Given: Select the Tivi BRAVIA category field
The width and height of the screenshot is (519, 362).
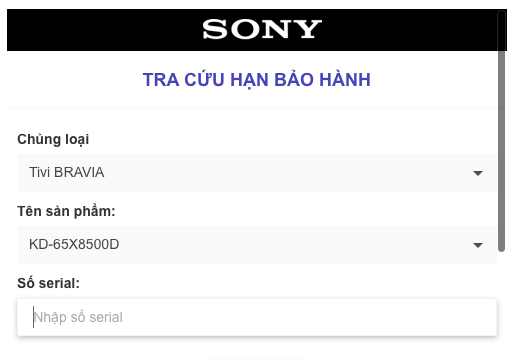Looking at the screenshot, I should (257, 173).
